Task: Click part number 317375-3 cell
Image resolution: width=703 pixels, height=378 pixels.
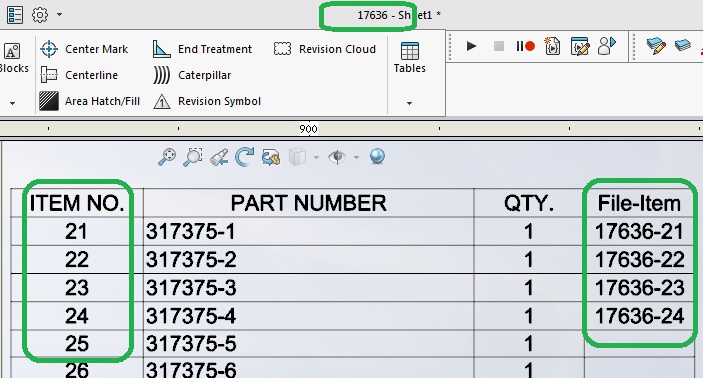Action: tap(308, 287)
